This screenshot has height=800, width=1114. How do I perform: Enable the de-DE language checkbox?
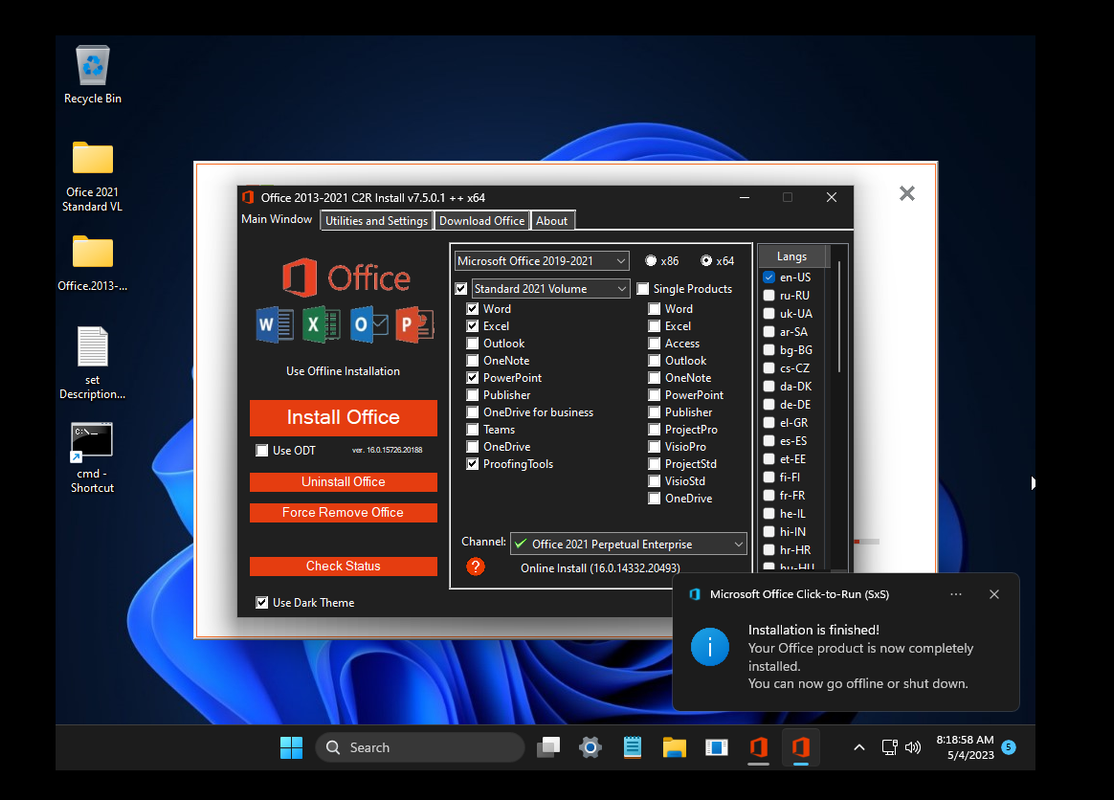(769, 404)
